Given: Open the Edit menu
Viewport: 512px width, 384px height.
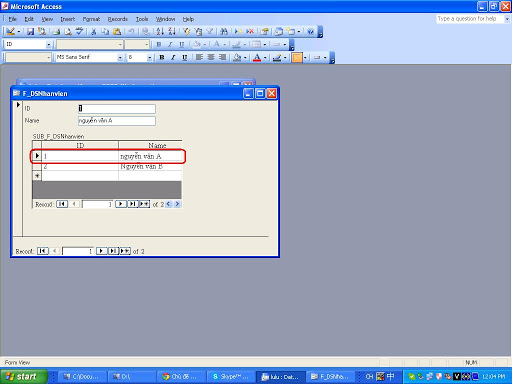Looking at the screenshot, I should click(x=29, y=19).
